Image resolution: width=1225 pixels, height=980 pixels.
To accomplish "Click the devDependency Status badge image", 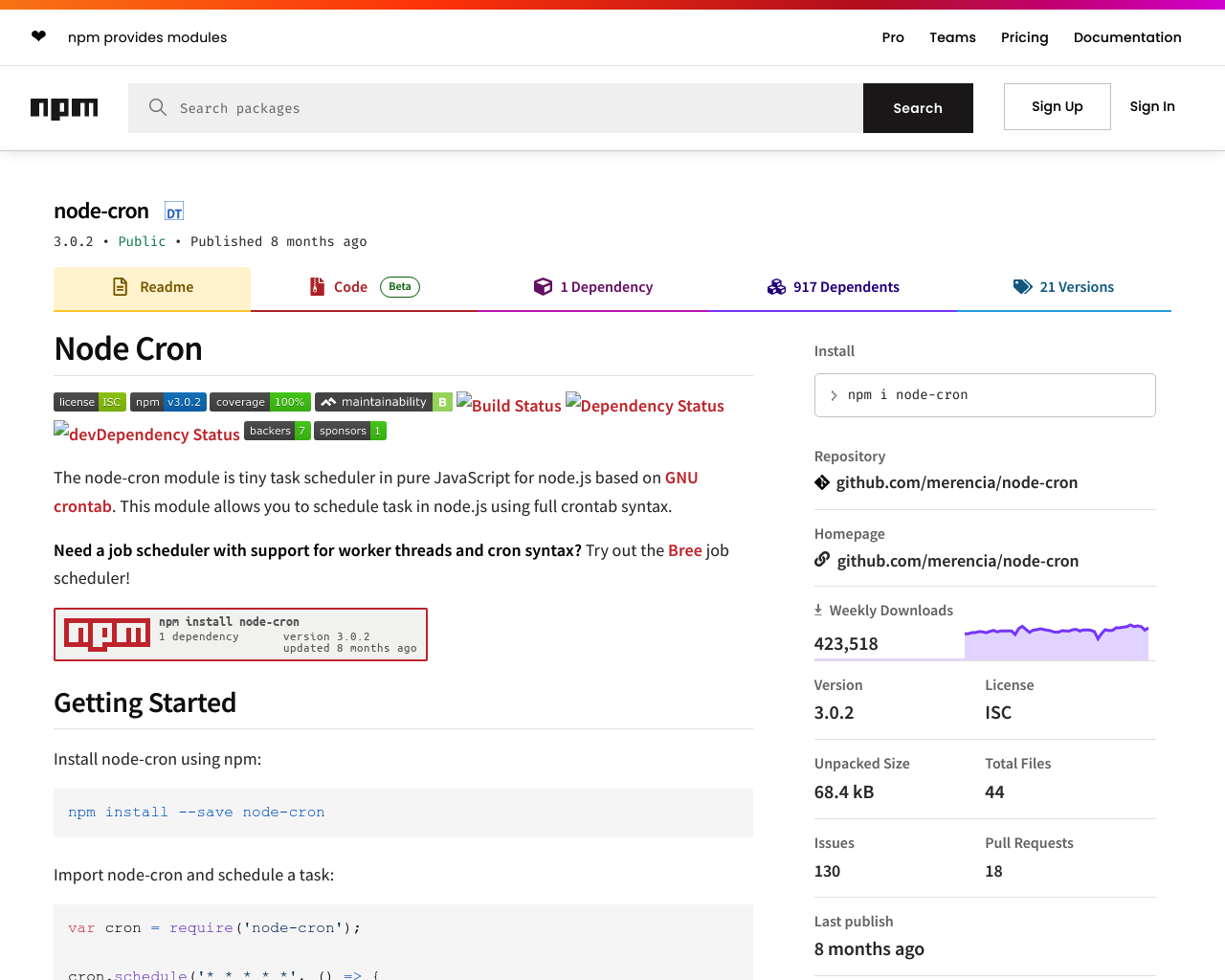I will 146,433.
